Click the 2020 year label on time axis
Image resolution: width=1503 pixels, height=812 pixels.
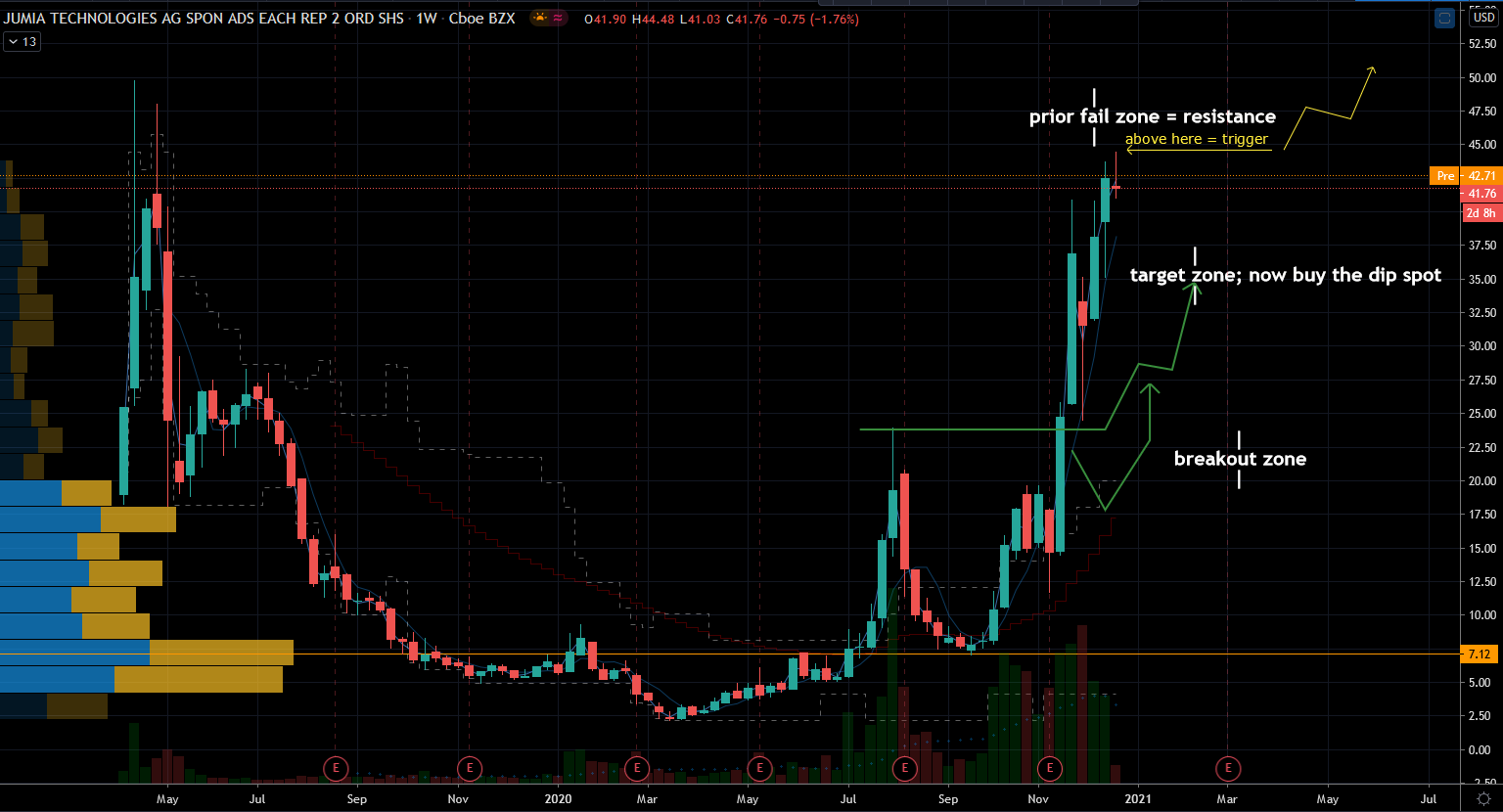[558, 799]
